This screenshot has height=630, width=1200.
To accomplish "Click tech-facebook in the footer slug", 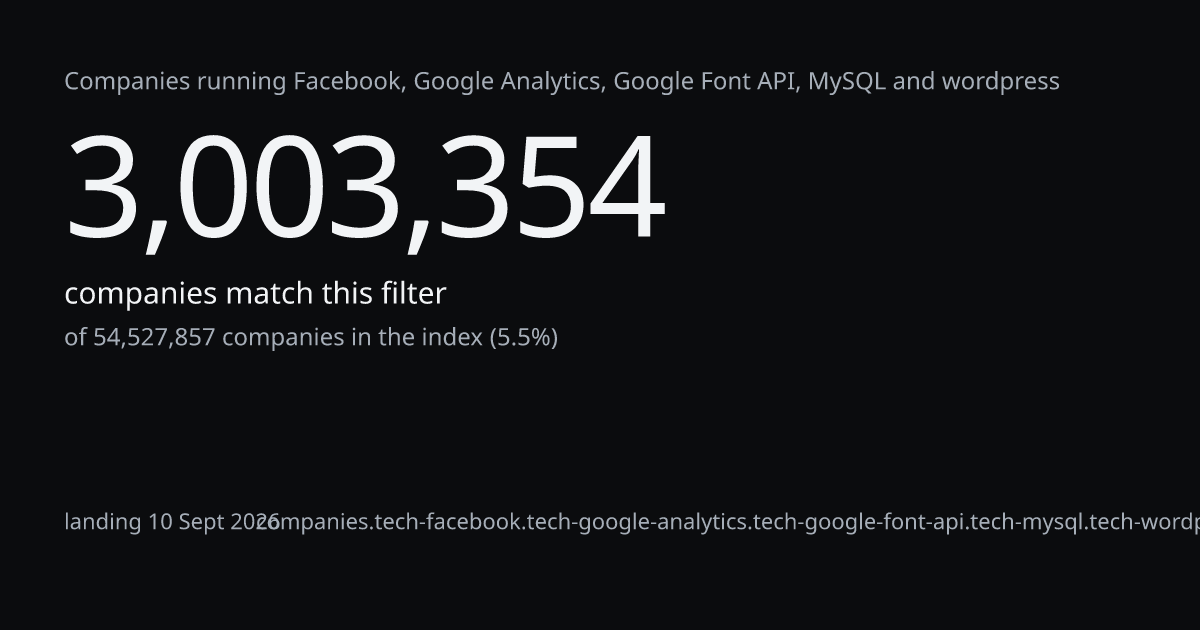I will click(447, 522).
